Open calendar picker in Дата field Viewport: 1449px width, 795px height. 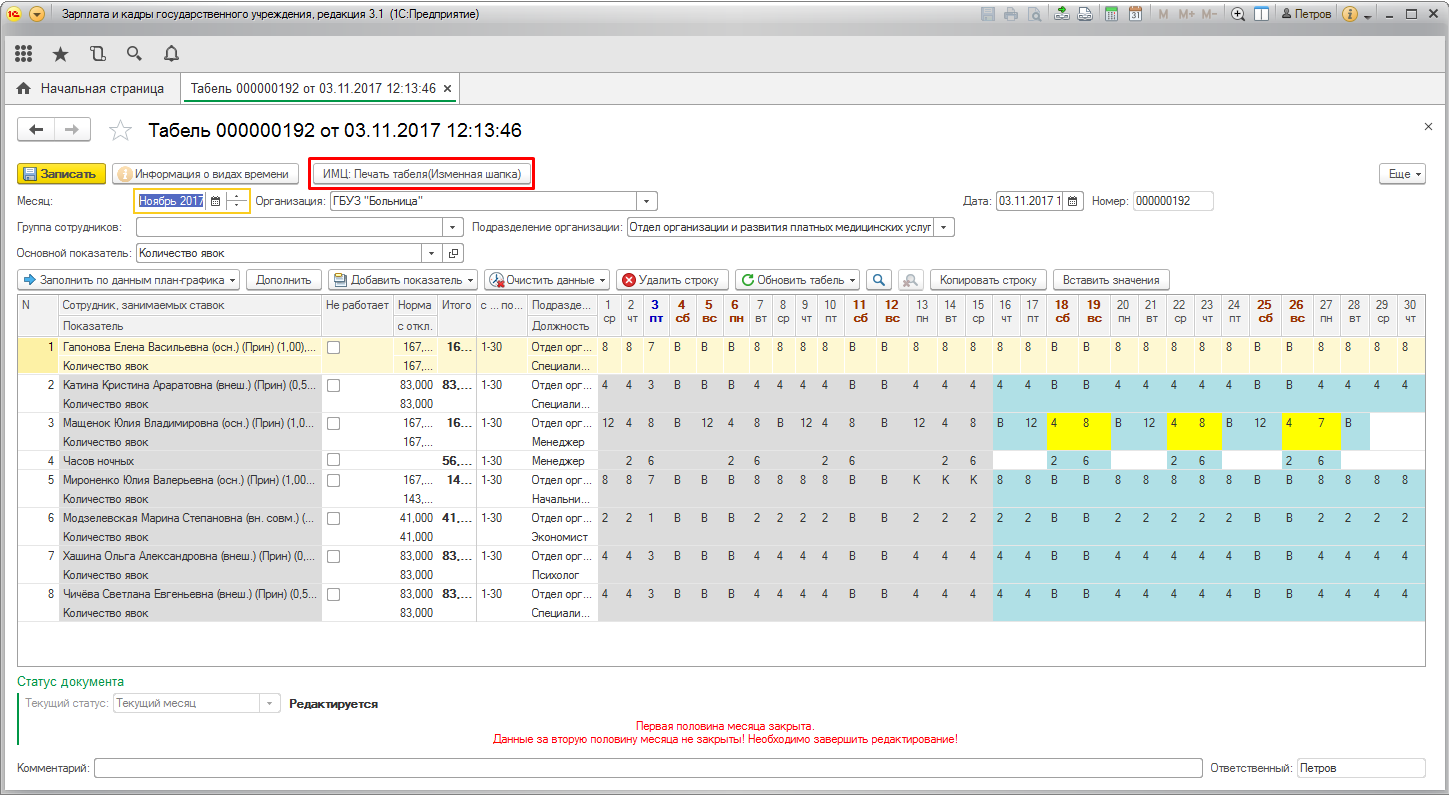pyautogui.click(x=1073, y=201)
